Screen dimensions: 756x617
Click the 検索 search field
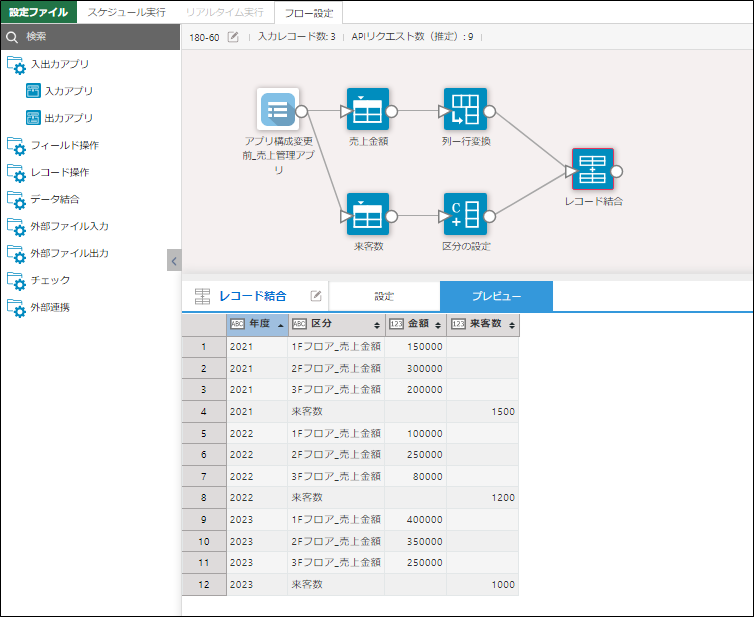(x=90, y=37)
